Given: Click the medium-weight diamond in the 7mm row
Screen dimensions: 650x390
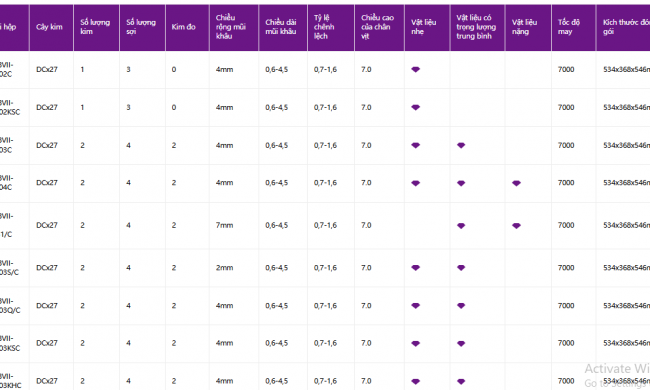Looking at the screenshot, I should (x=461, y=226).
